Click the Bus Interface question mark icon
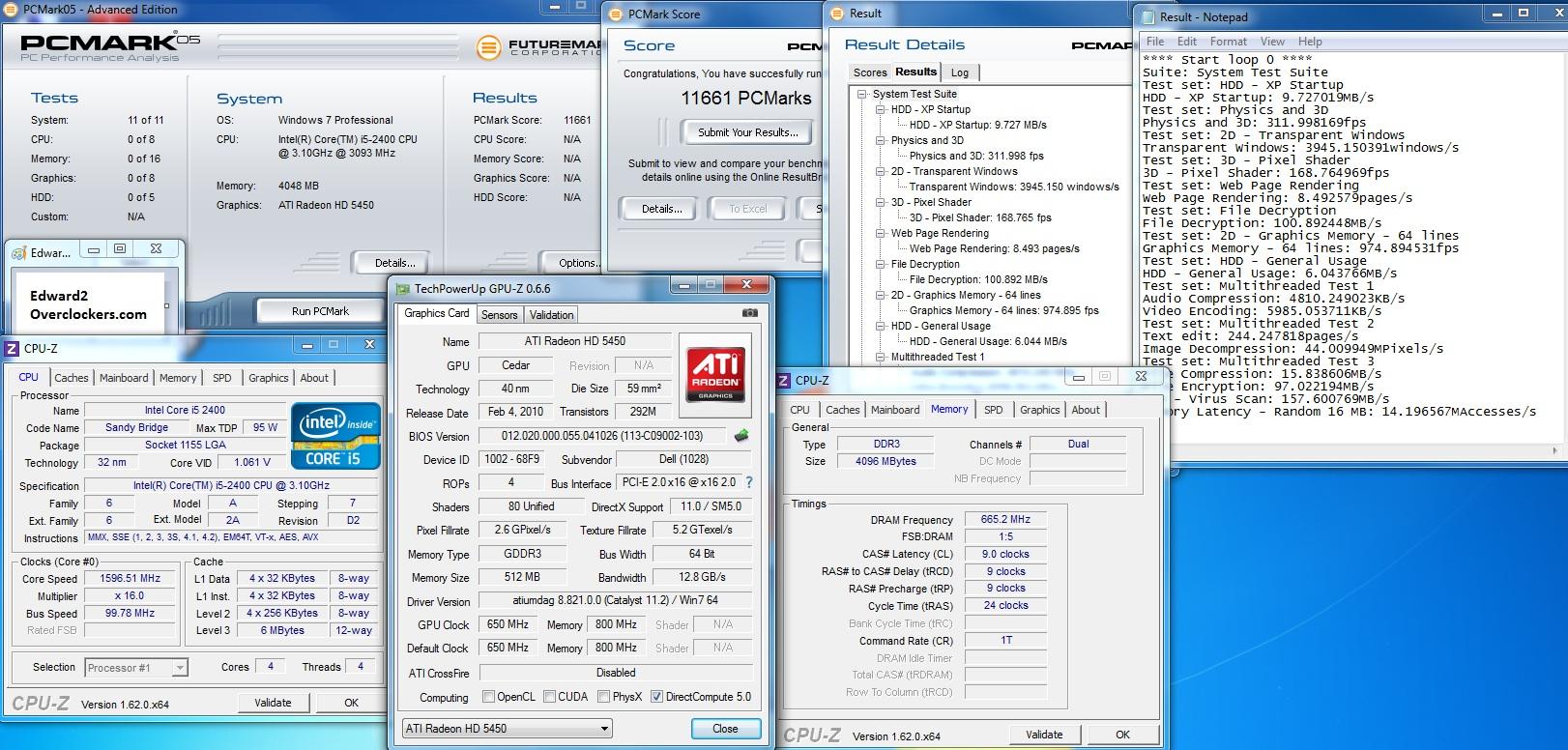Viewport: 1568px width, 750px height. [748, 481]
